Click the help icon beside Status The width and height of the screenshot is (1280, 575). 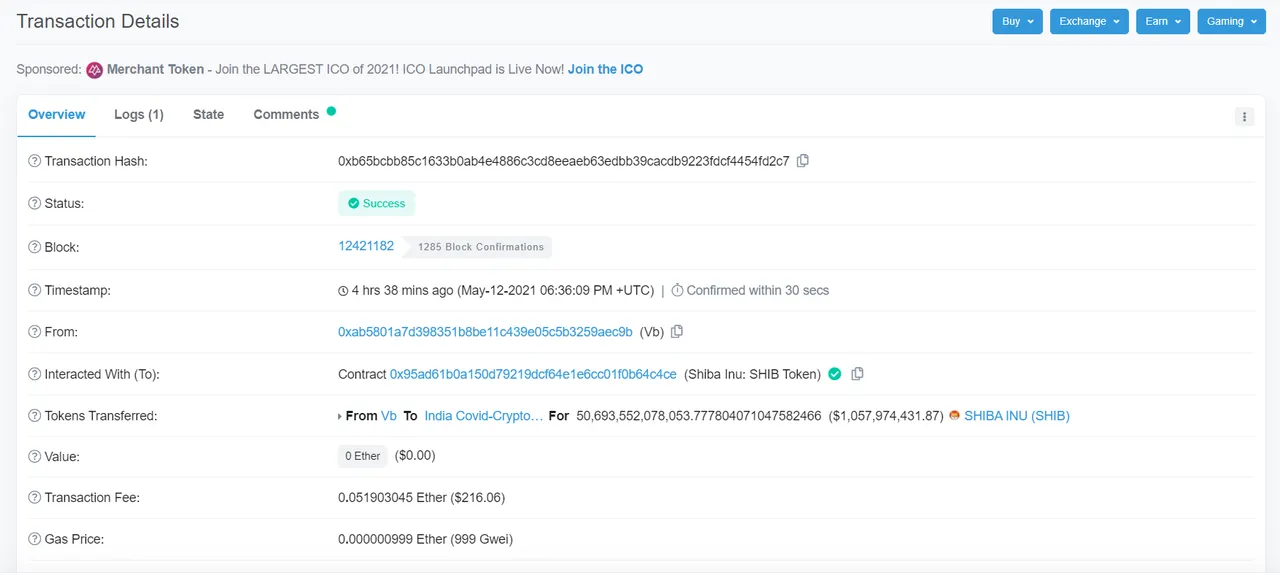pyautogui.click(x=34, y=203)
